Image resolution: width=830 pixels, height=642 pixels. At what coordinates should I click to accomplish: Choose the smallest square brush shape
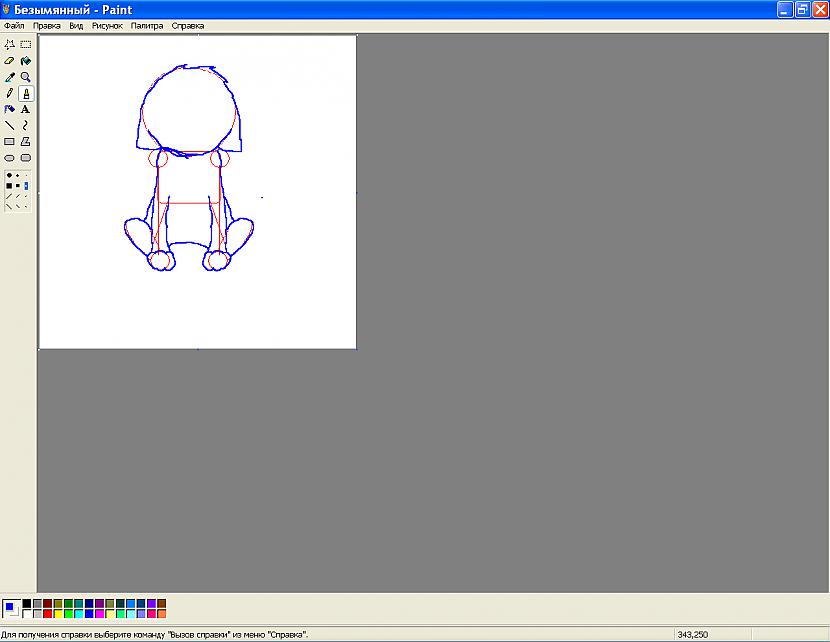coord(26,186)
